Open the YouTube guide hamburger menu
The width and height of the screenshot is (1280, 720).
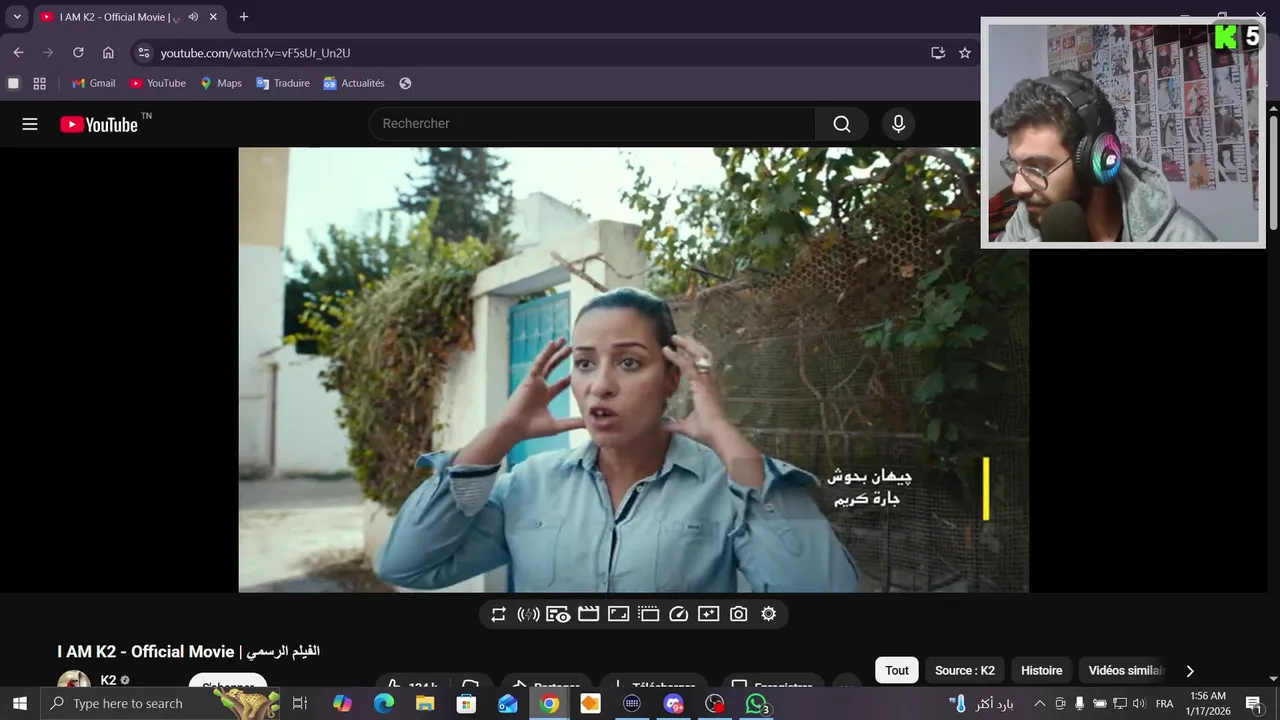(x=30, y=124)
